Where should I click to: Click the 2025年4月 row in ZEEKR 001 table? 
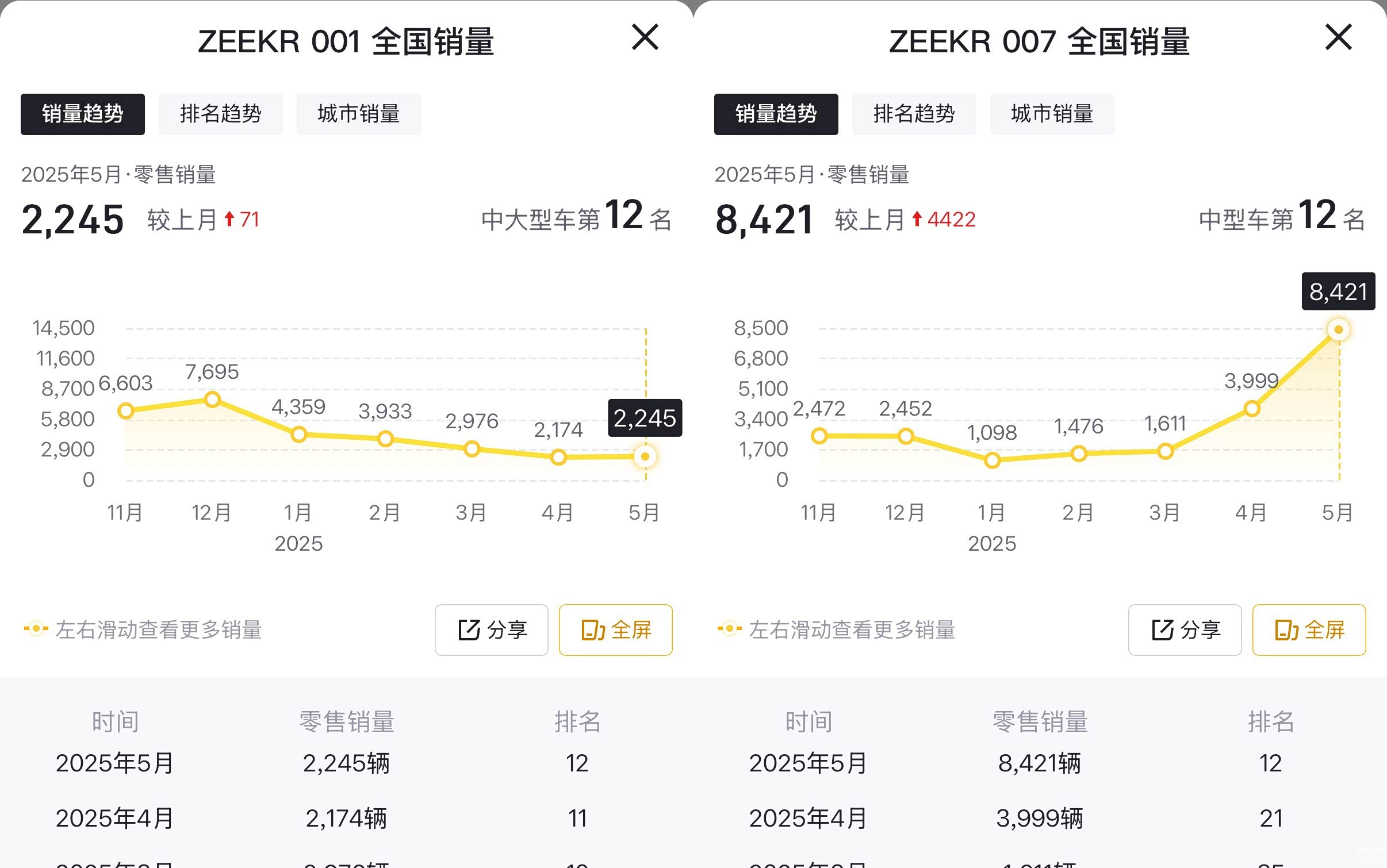pos(345,818)
